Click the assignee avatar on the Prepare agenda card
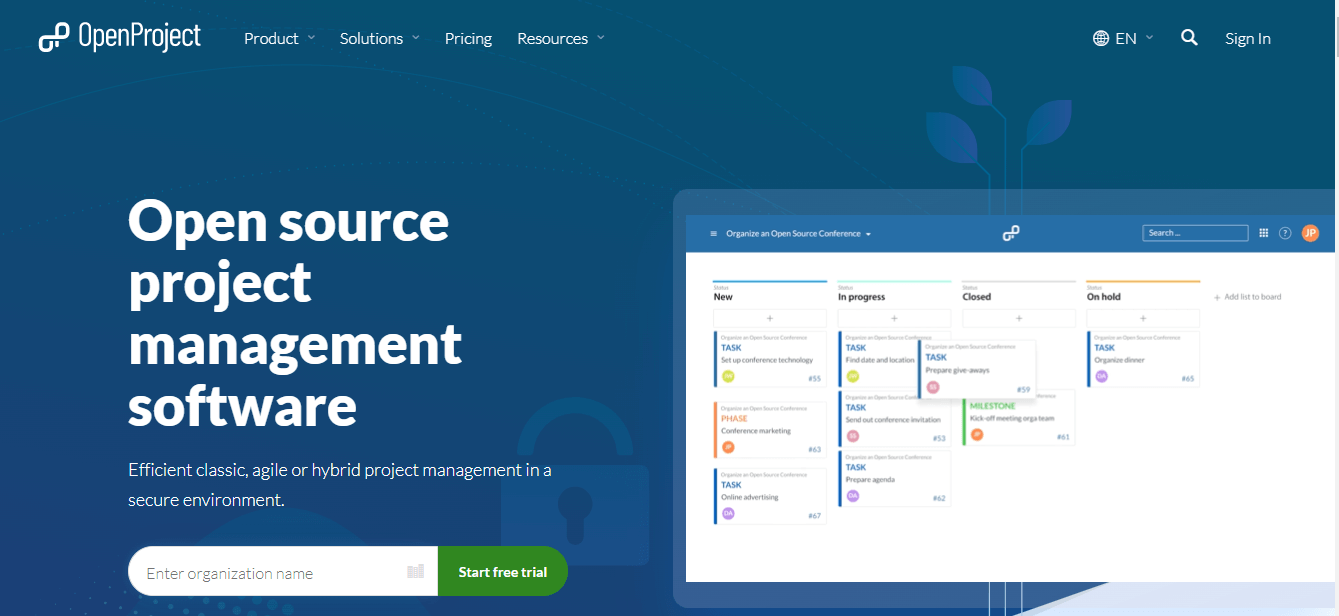The width and height of the screenshot is (1339, 616). [853, 496]
